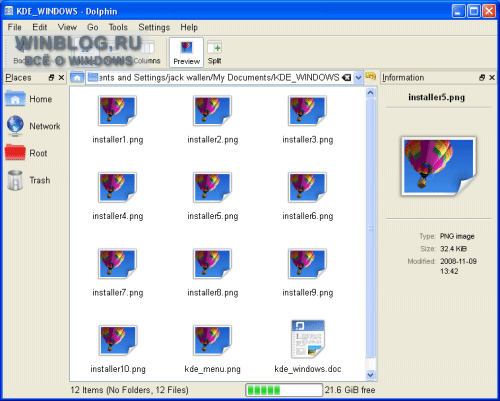Expand the location bar history dropdown
The image size is (500, 401).
tap(358, 78)
